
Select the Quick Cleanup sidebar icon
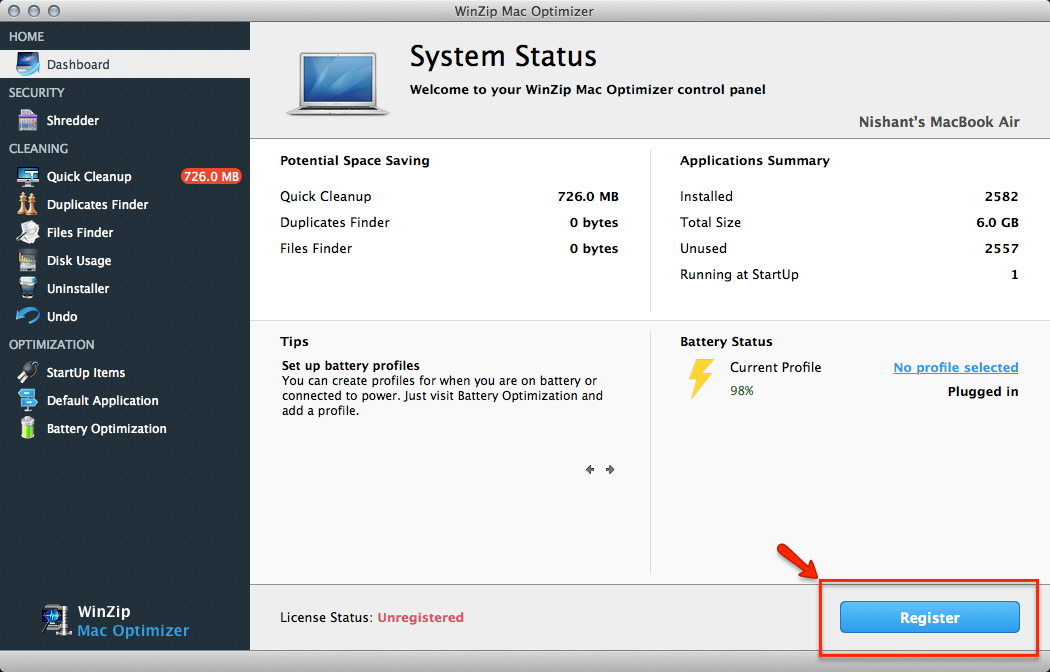pos(28,177)
